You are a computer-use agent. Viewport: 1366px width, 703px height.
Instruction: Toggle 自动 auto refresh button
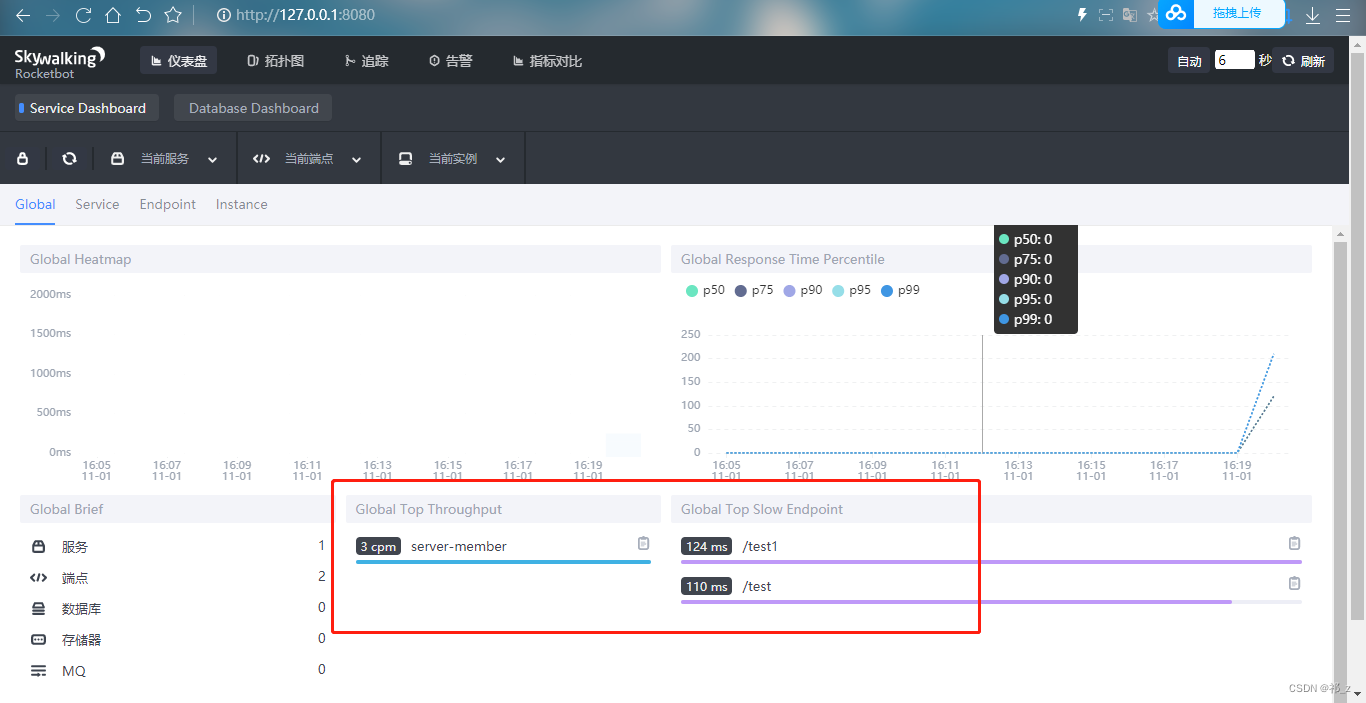click(x=1189, y=61)
